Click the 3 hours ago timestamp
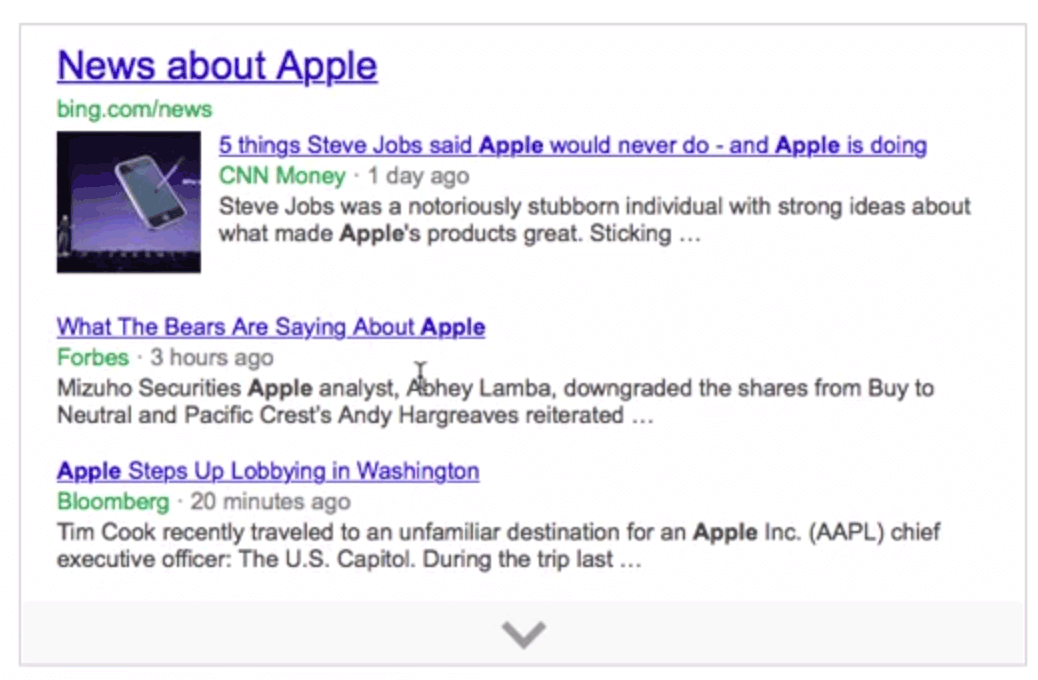This screenshot has height=680, width=1038. click(211, 357)
